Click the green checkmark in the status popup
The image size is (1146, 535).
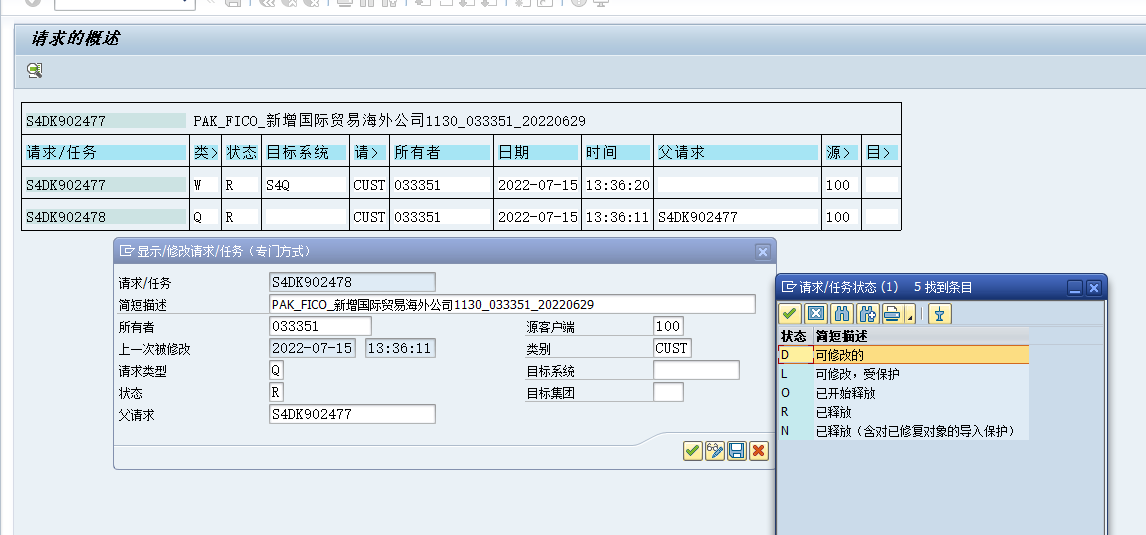point(790,314)
